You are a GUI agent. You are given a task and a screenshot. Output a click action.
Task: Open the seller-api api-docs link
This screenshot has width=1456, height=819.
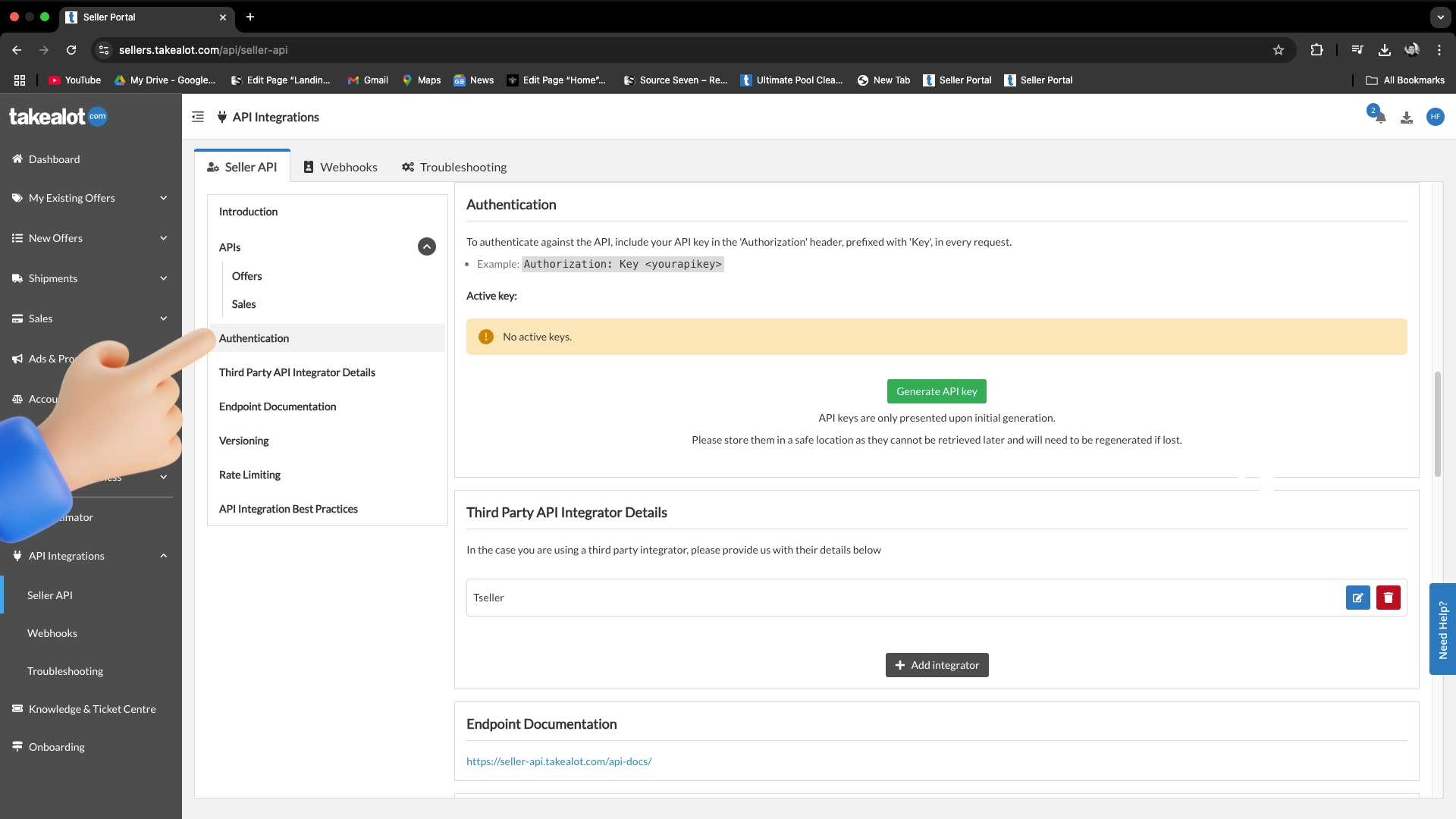coord(559,761)
